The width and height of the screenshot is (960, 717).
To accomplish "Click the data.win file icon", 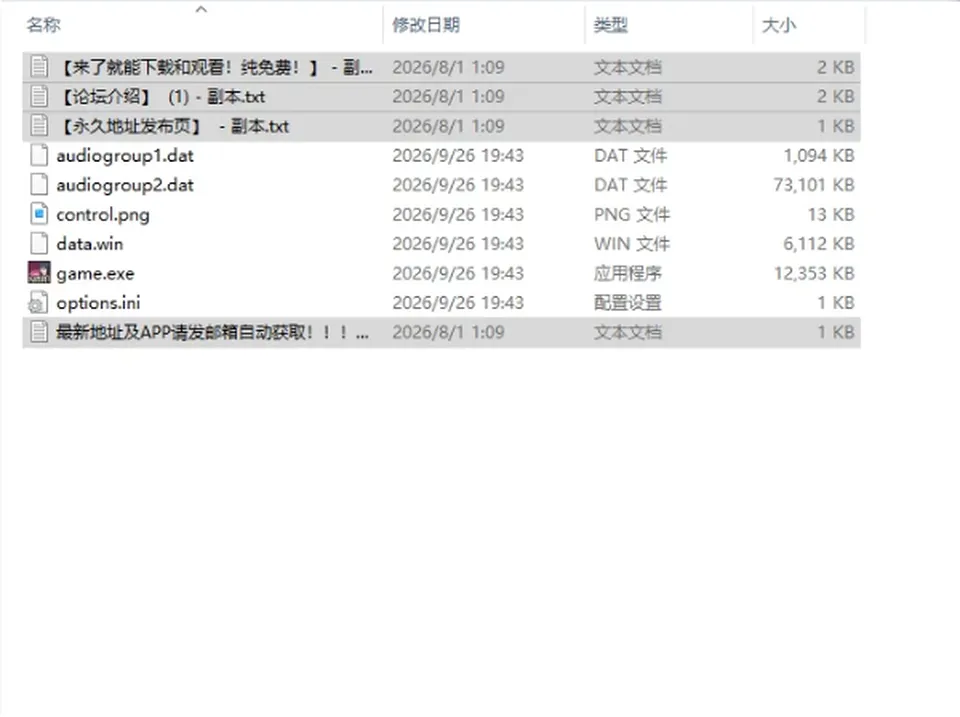I will pos(39,244).
